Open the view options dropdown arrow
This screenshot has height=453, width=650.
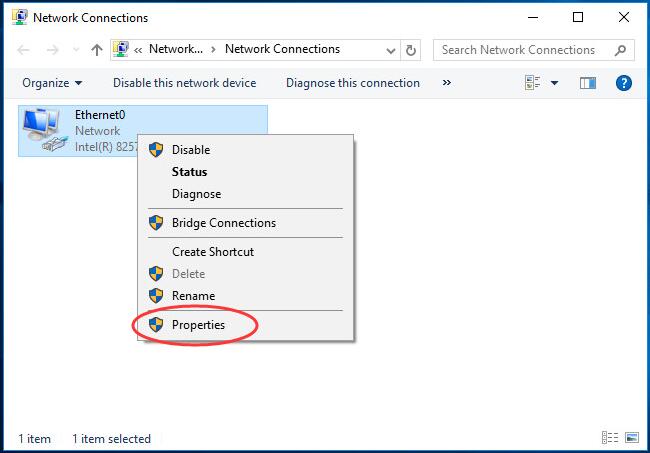(x=554, y=83)
